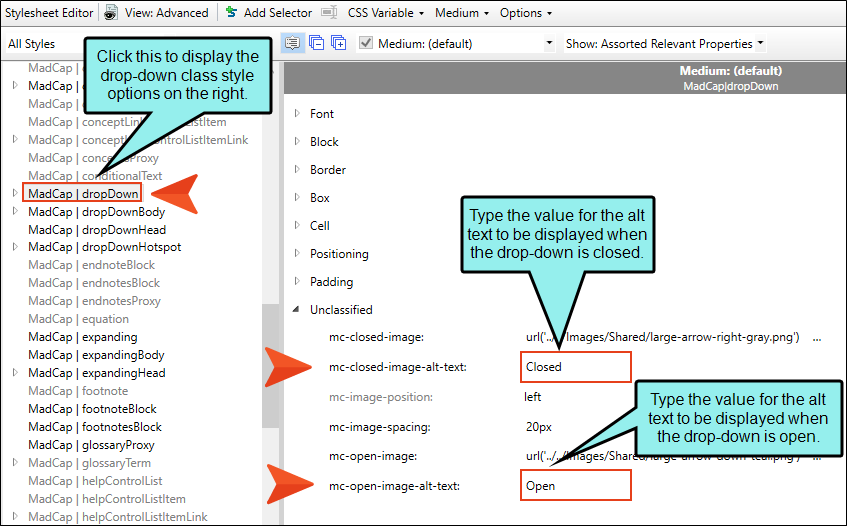
Task: Click ellipsis button next to mc-closed-image value
Action: point(817,338)
